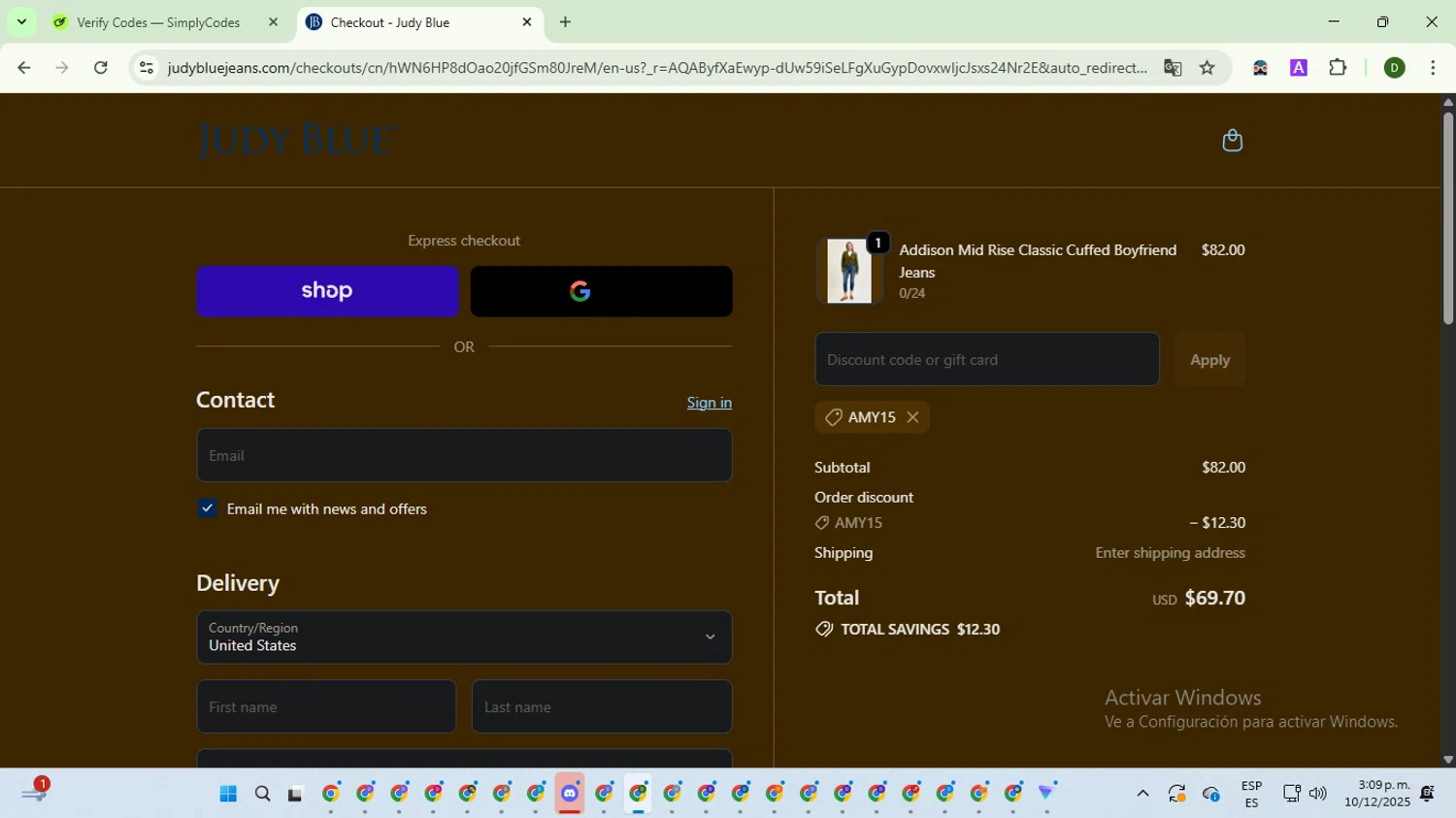Focus the Discount code or gift card field
This screenshot has height=818, width=1456.
[987, 359]
